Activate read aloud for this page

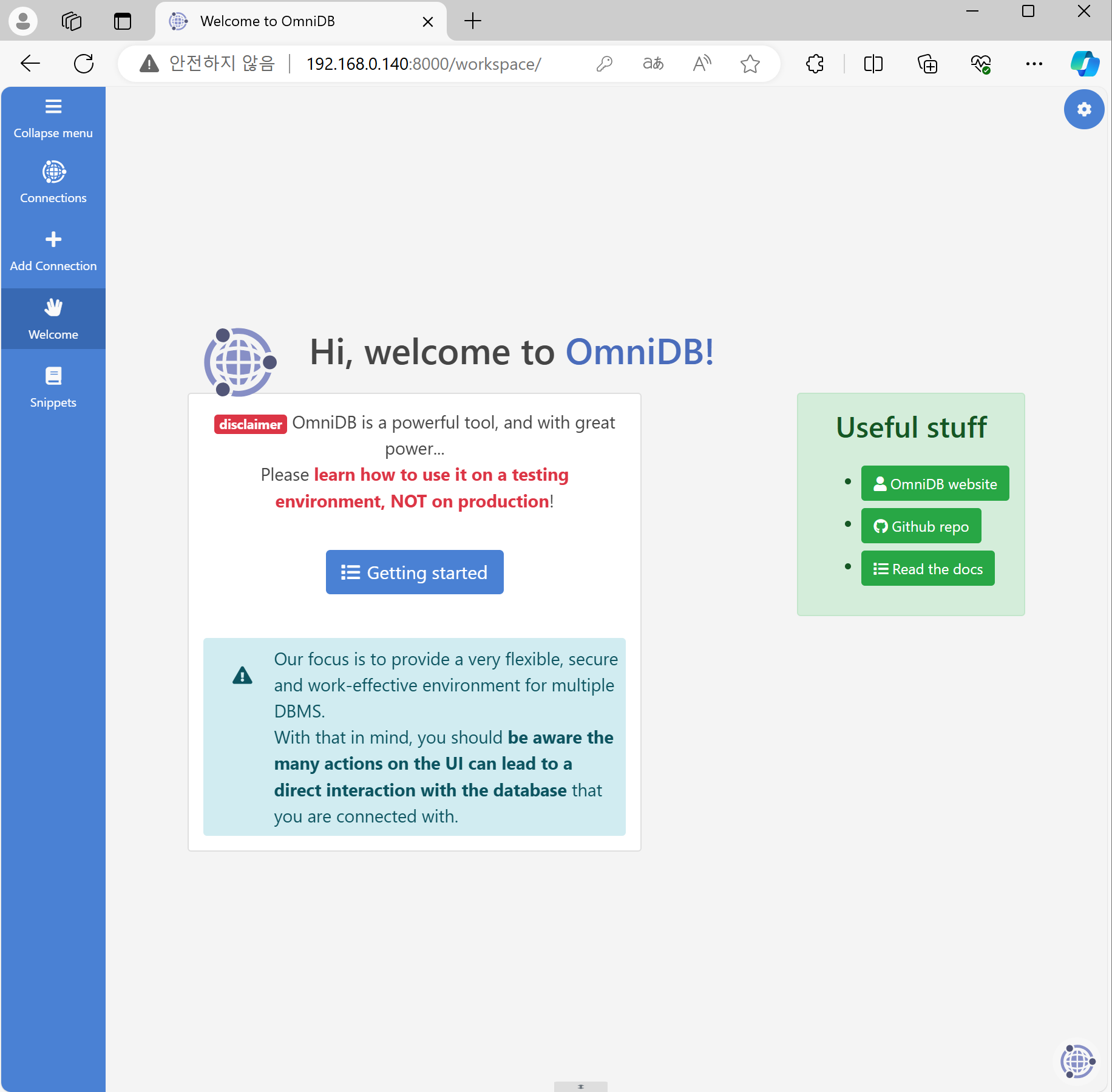point(702,64)
